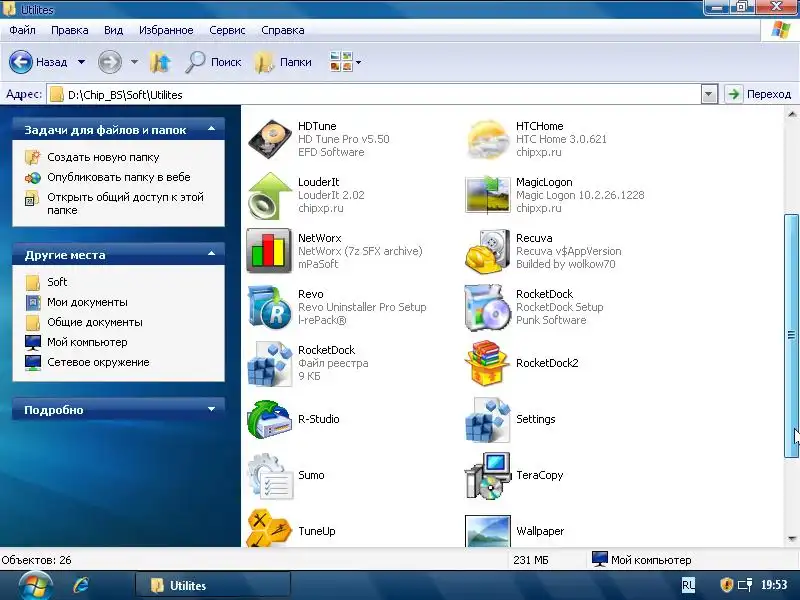Viewport: 800px width, 600px height.
Task: Select the Recuva helmet icon
Action: coord(487,251)
